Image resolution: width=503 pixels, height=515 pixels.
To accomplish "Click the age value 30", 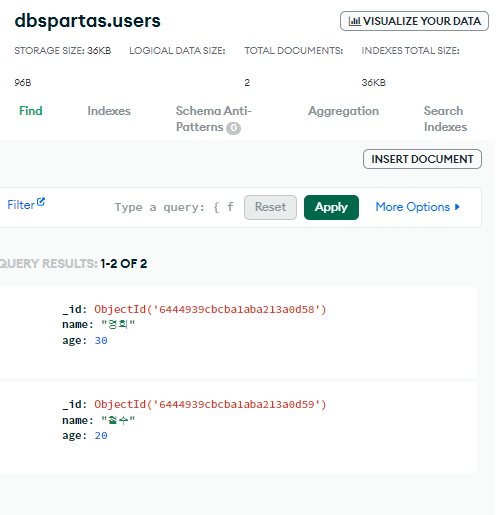I will pyautogui.click(x=101, y=341).
